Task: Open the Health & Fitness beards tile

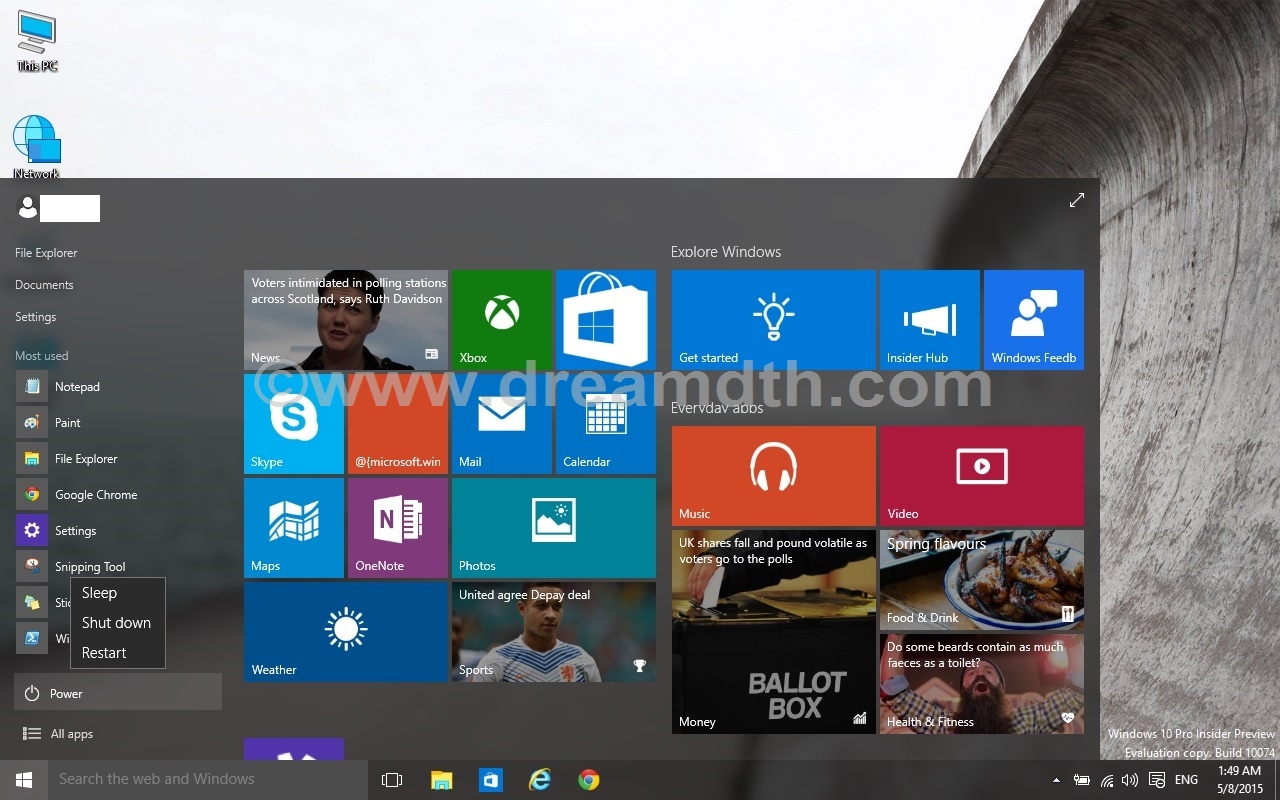Action: point(981,684)
